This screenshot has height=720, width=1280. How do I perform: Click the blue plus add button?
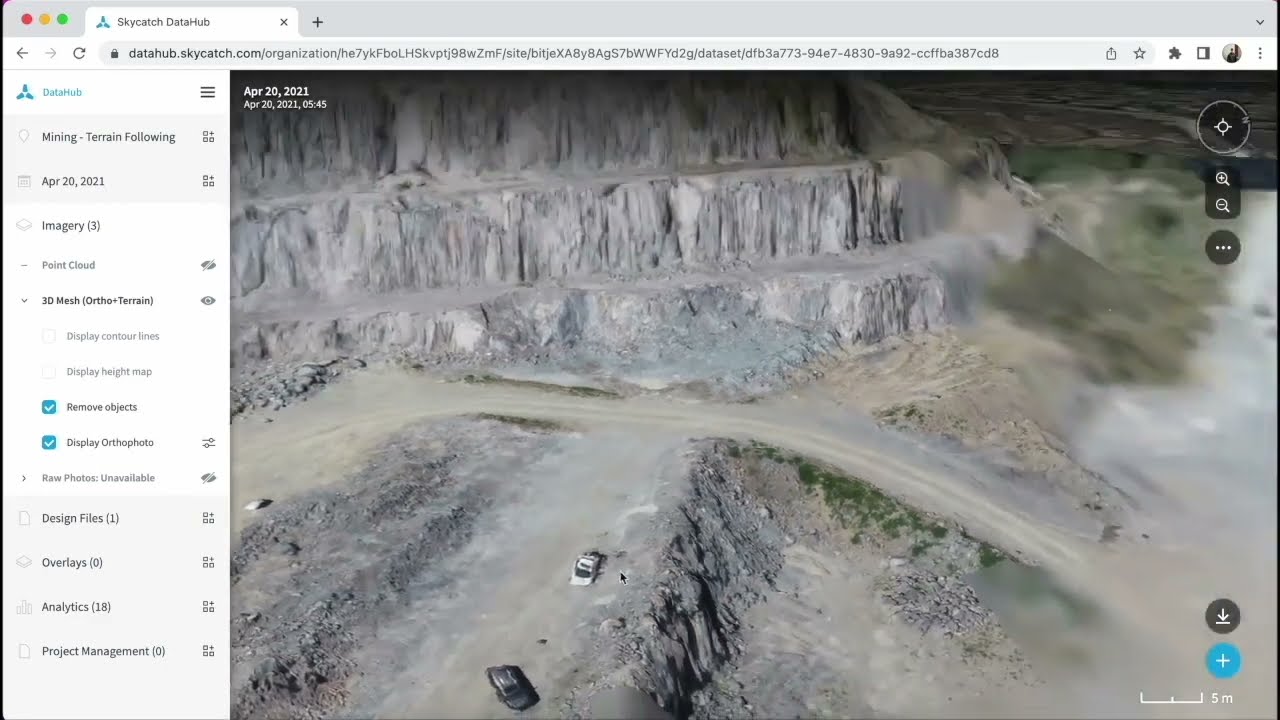1222,661
